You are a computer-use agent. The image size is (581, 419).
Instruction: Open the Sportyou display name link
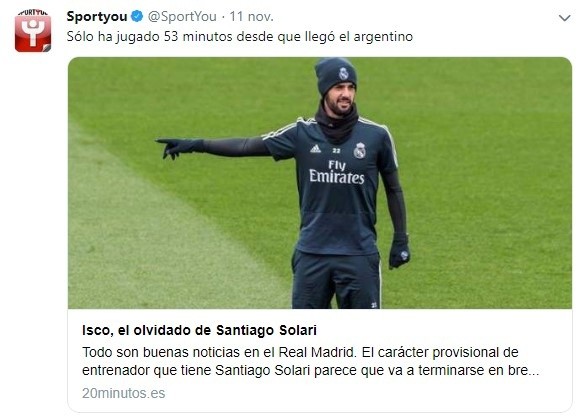pos(97,16)
